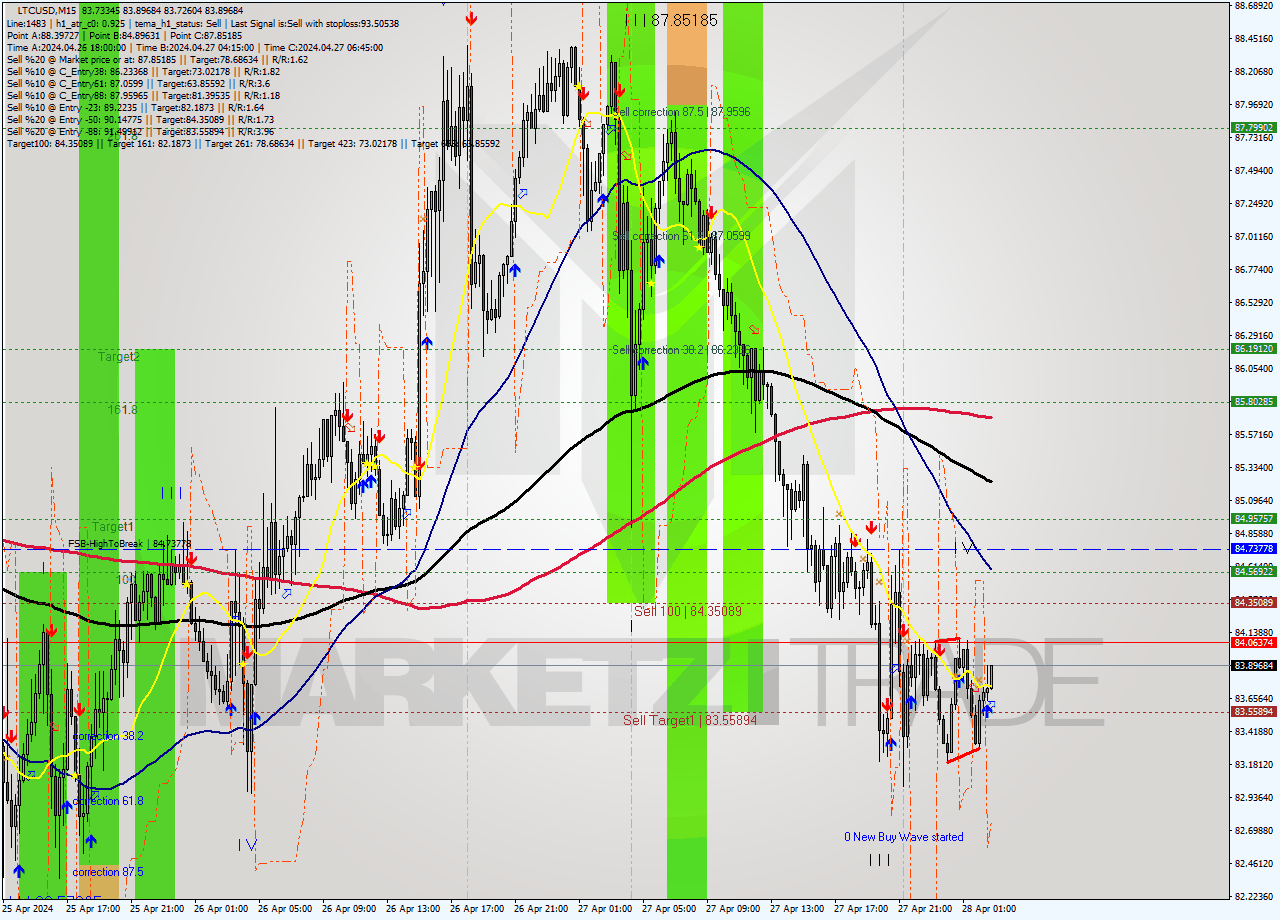Click the '27 Apr 13:00' time axis label
Viewport: 1280px width, 920px height.
[797, 909]
